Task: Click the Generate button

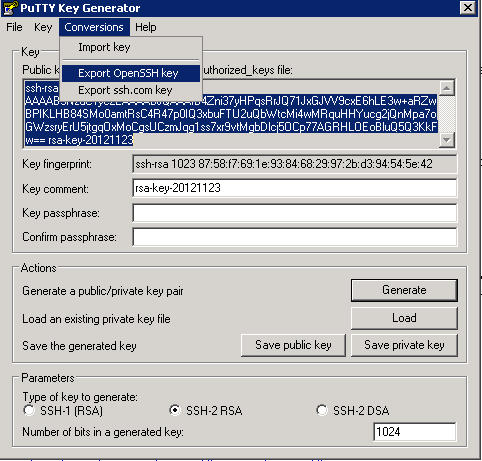Action: [404, 290]
